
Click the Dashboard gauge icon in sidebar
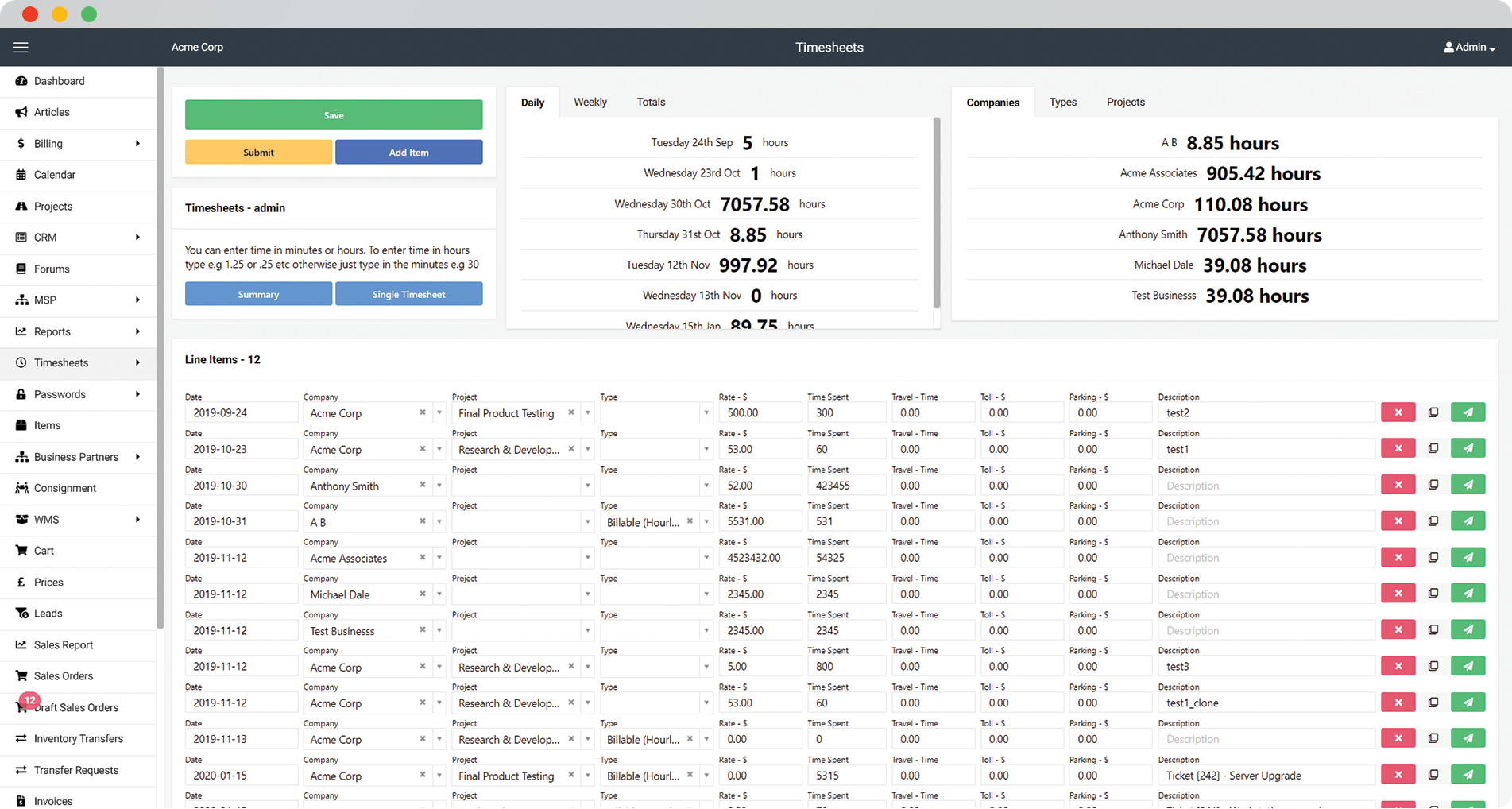(x=21, y=81)
